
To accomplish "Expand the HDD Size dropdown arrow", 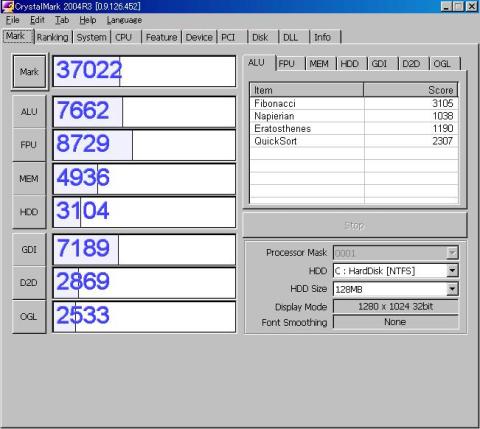I will click(452, 289).
